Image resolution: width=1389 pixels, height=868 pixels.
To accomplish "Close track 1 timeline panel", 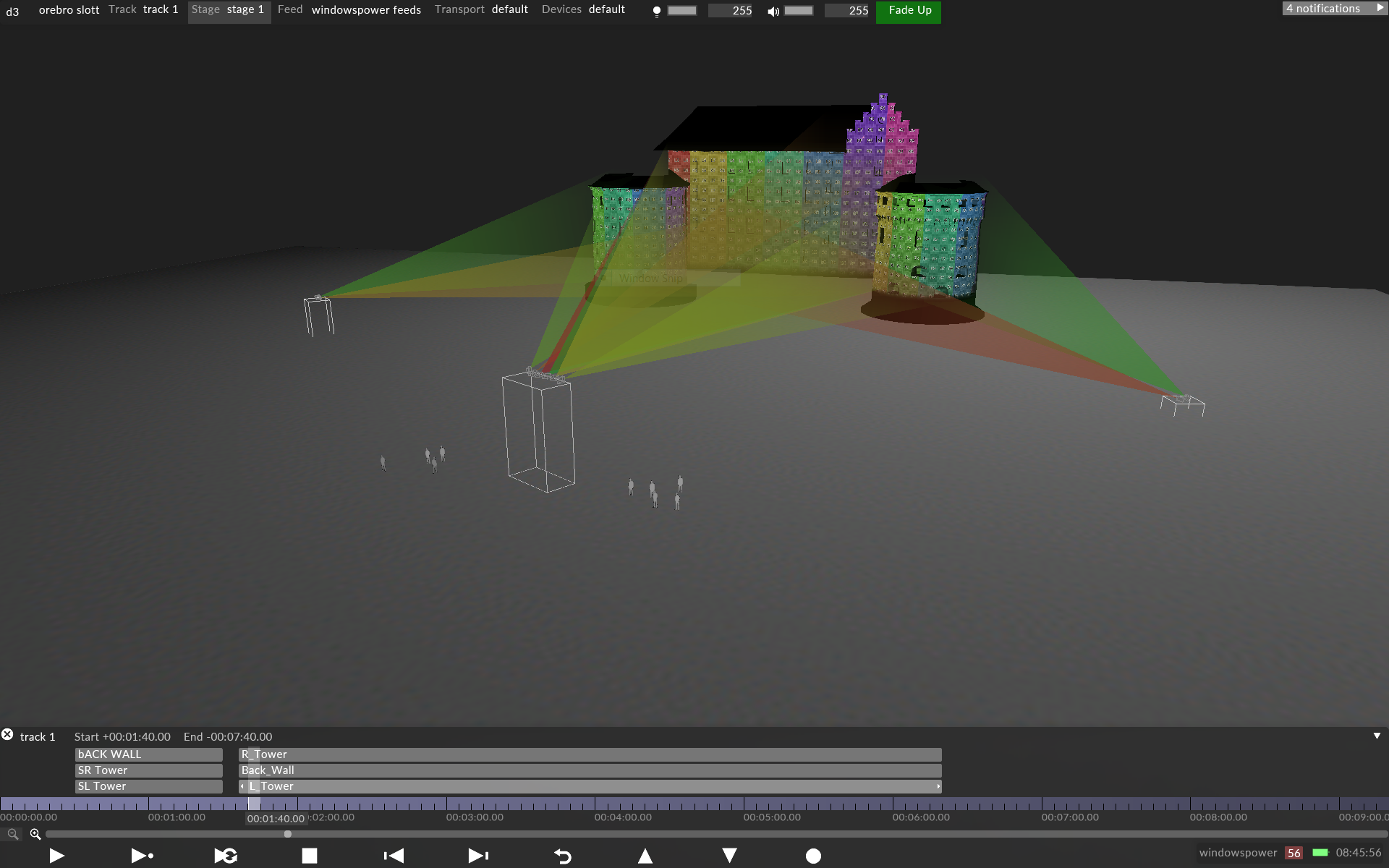I will [x=7, y=734].
